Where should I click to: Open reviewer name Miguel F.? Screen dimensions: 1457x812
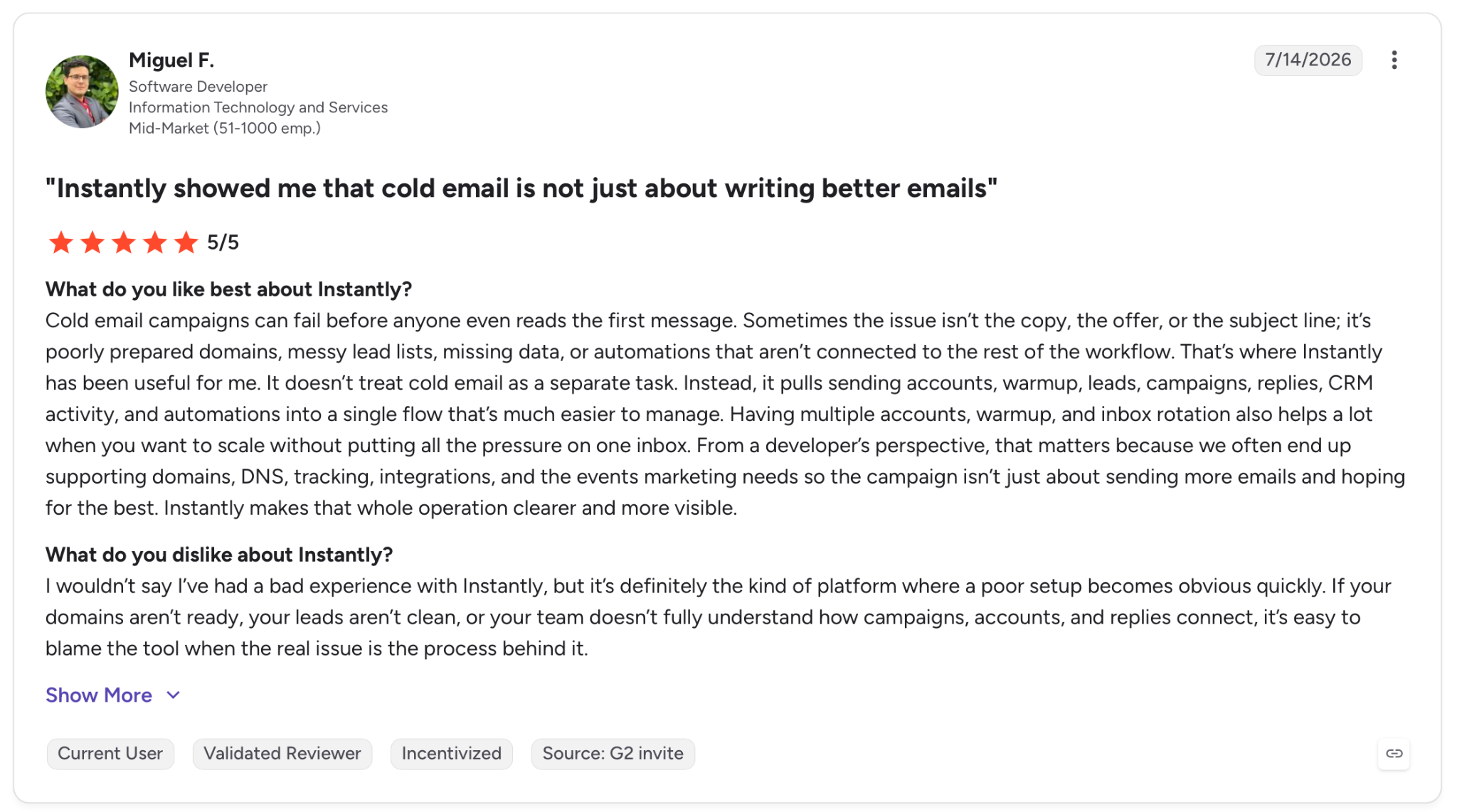171,60
